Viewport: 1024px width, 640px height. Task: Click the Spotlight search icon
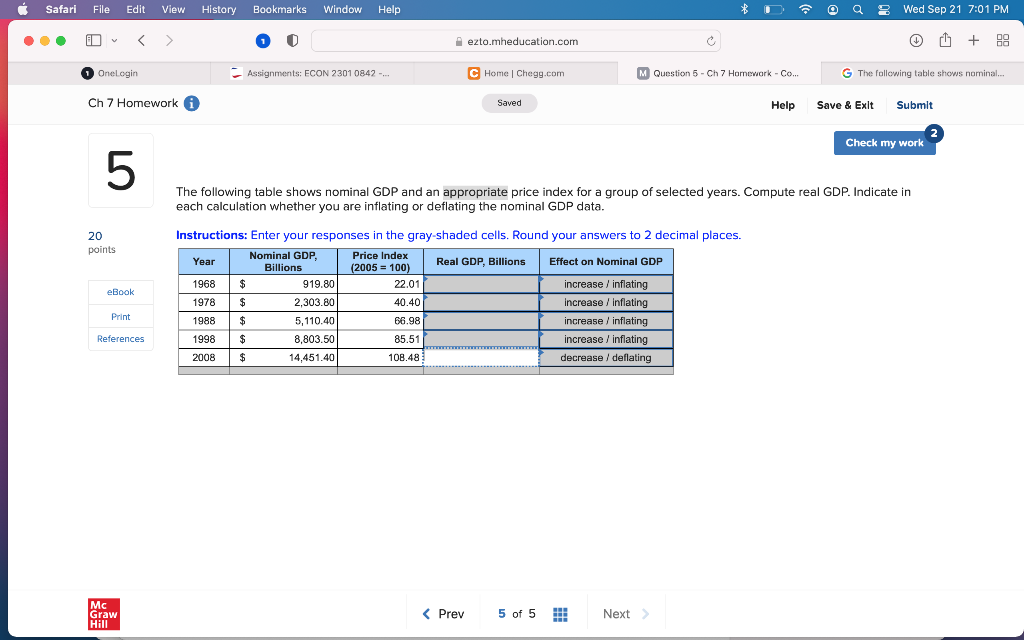click(856, 9)
